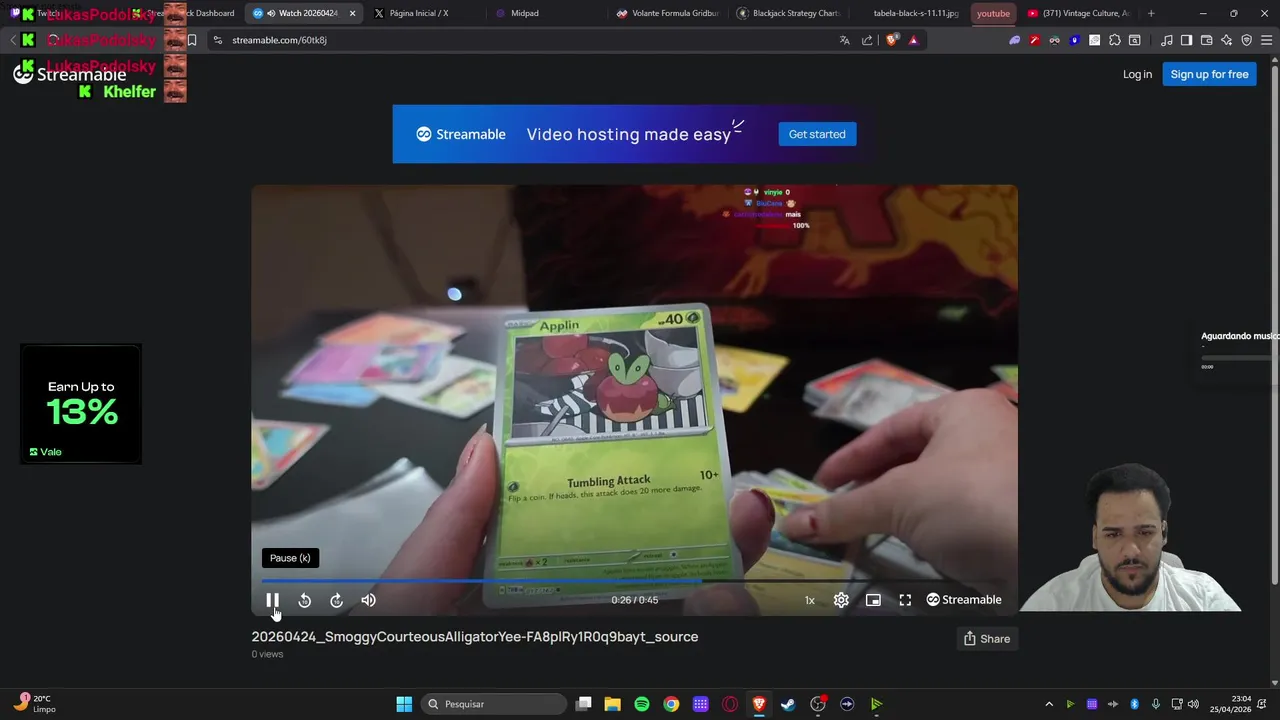This screenshot has height=720, width=1280.
Task: Open the volume control in the system tray
Action: click(x=1193, y=704)
